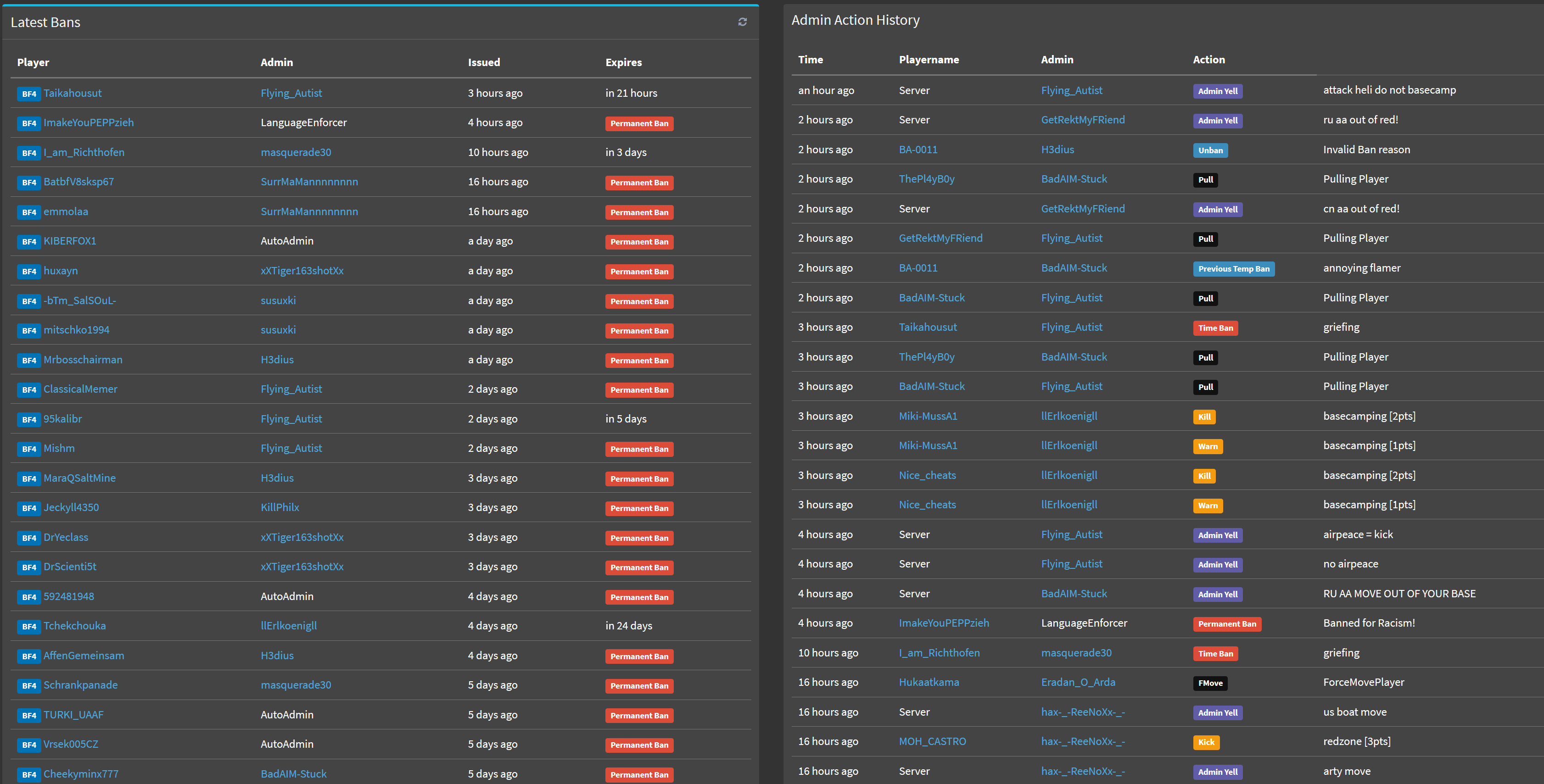Click the Previous Temp Ban badge for BA-0011

1232,268
